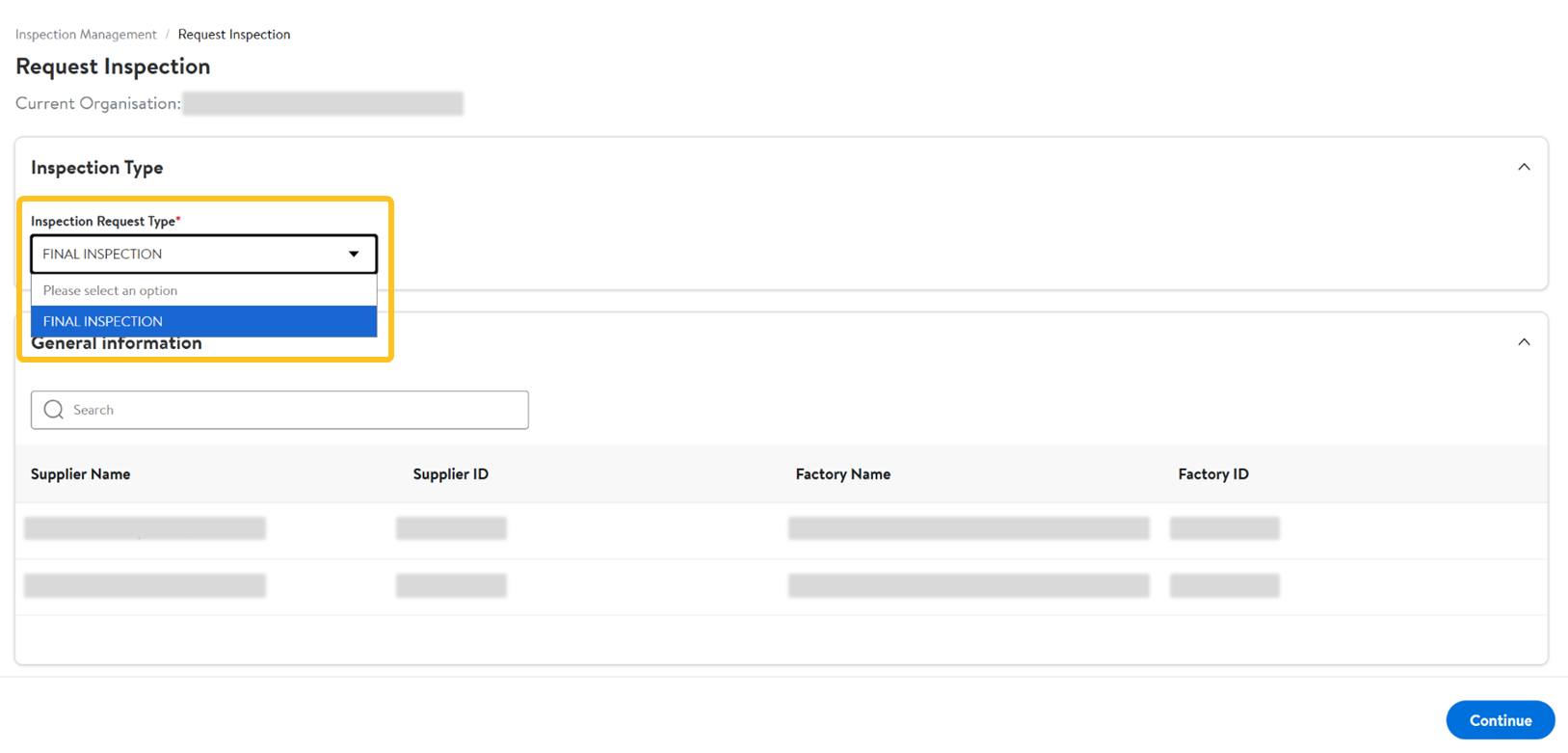Click the search magnifier icon

(x=54, y=410)
